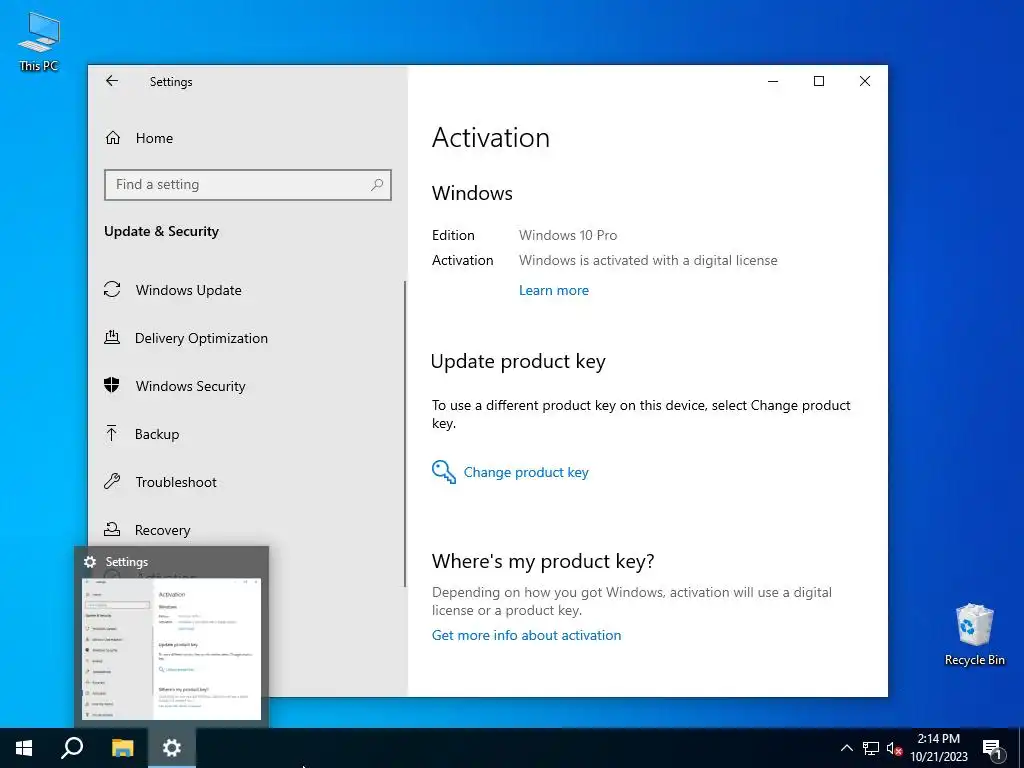This screenshot has height=768, width=1024.
Task: Open the clock showing 2:14 PM
Action: (939, 748)
